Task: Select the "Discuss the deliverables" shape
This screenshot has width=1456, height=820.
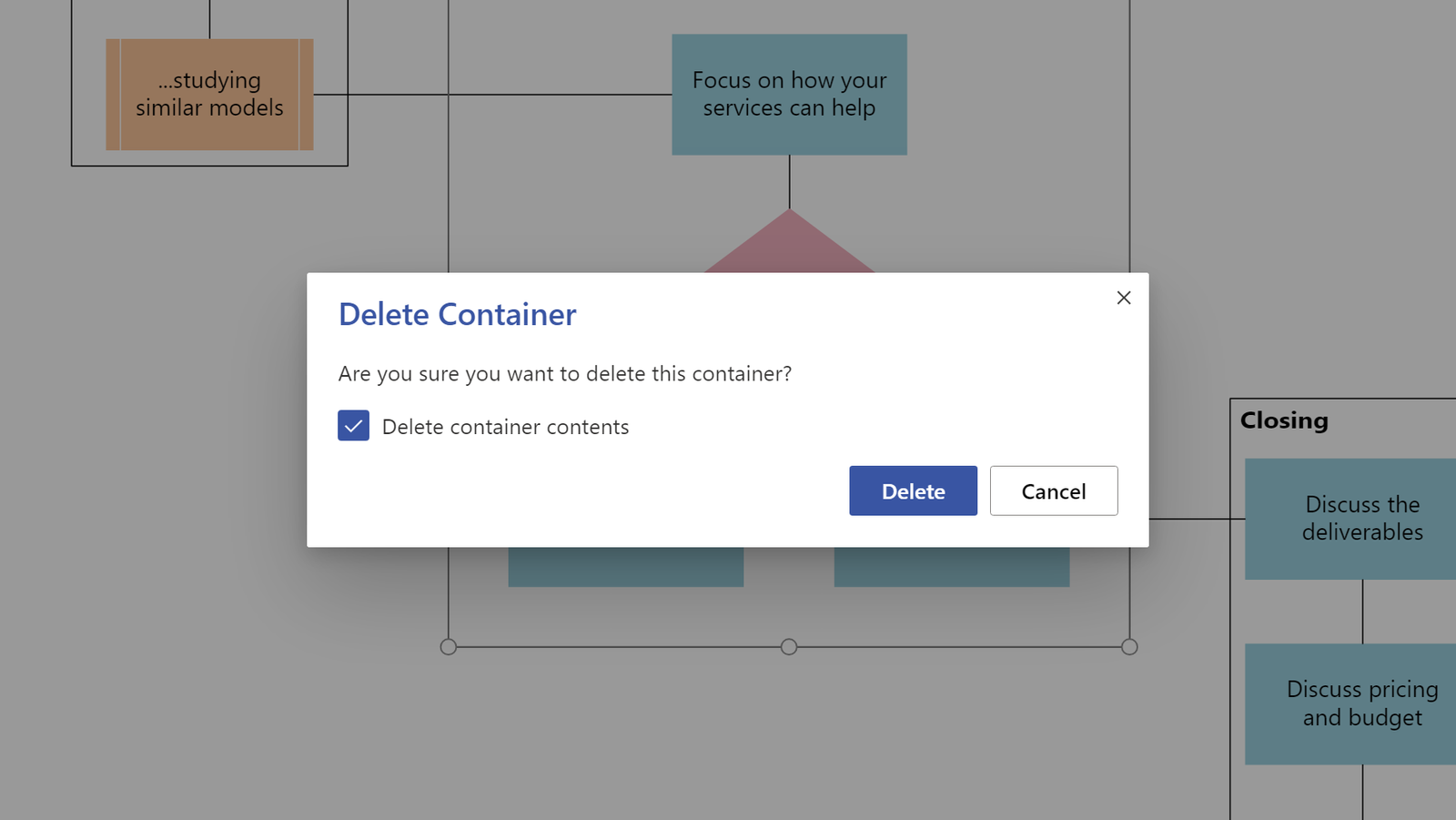Action: 1361,519
